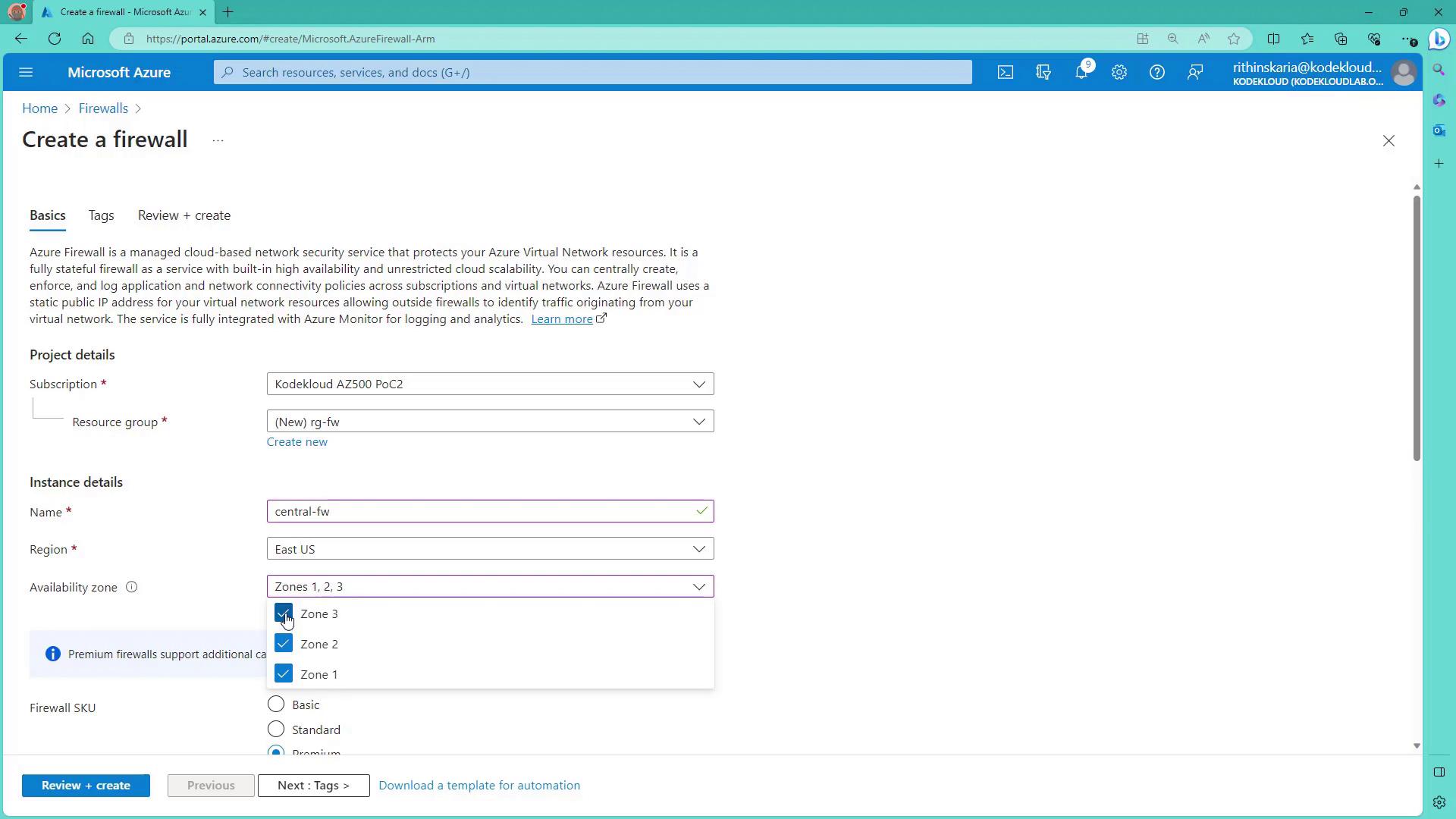Open the Feedback icon
The image size is (1456, 819).
coord(1195,73)
